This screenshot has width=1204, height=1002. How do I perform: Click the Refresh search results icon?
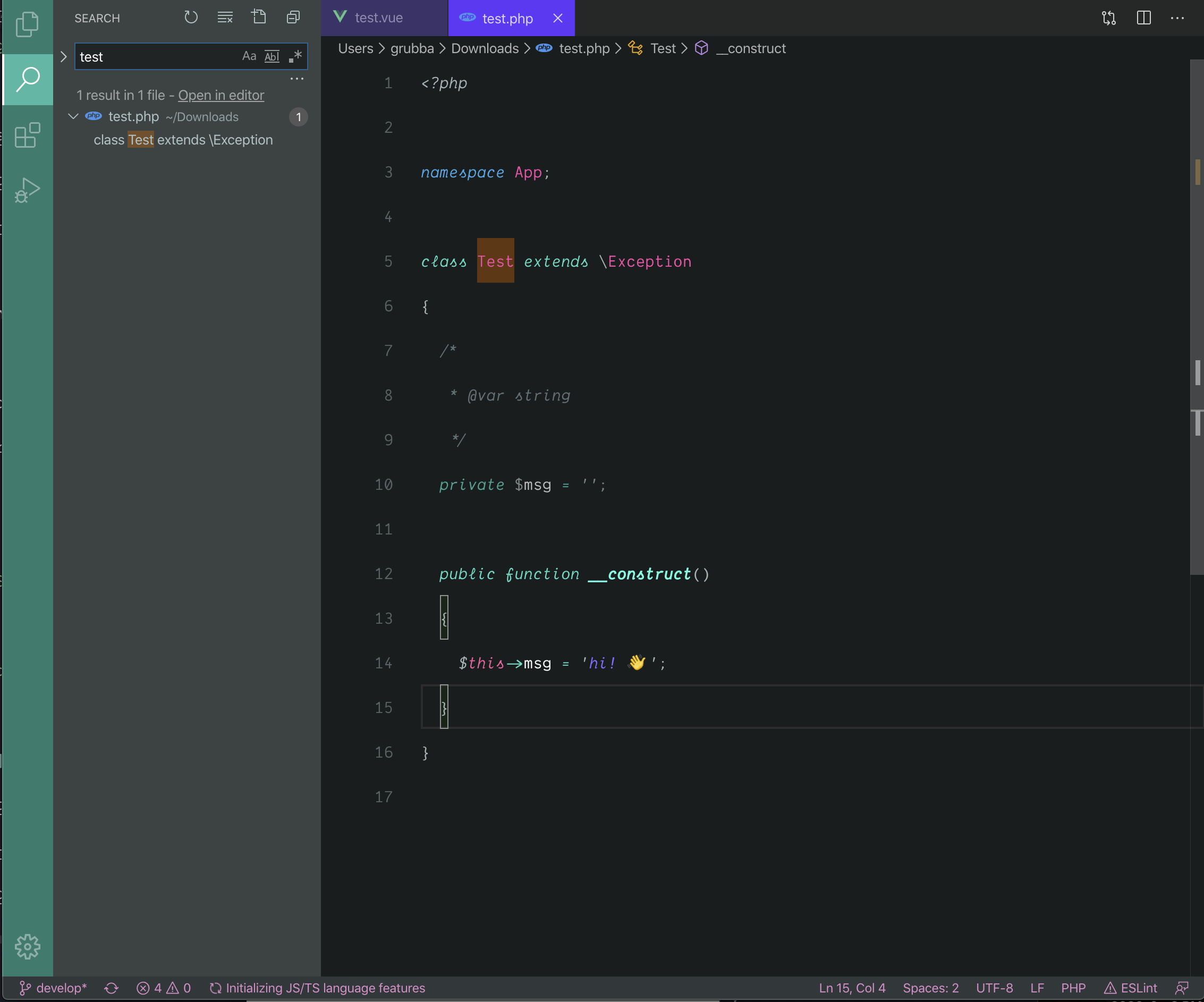pos(191,18)
